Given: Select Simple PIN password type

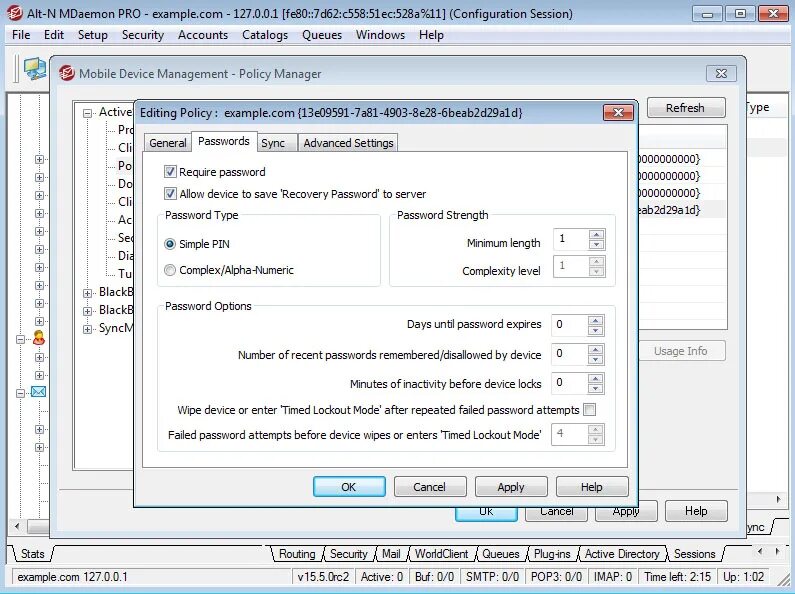Looking at the screenshot, I should click(x=170, y=244).
